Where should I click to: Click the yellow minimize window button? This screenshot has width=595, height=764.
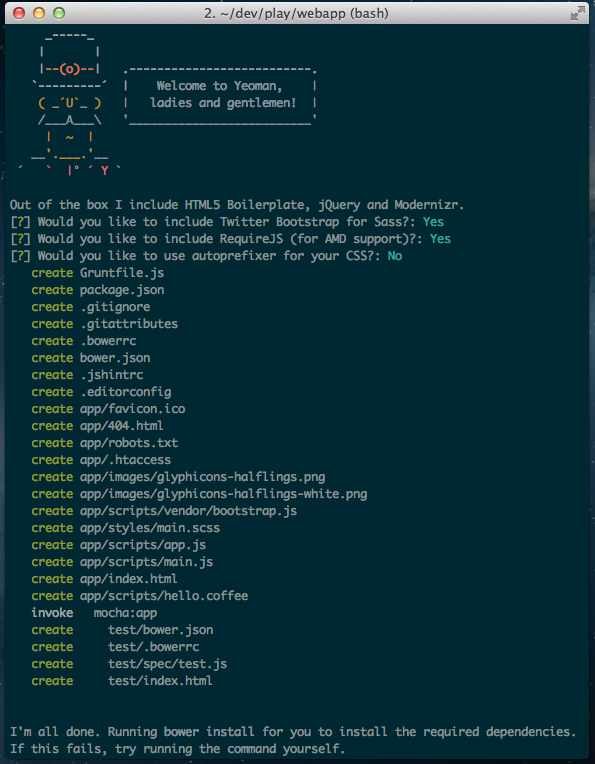[39, 13]
